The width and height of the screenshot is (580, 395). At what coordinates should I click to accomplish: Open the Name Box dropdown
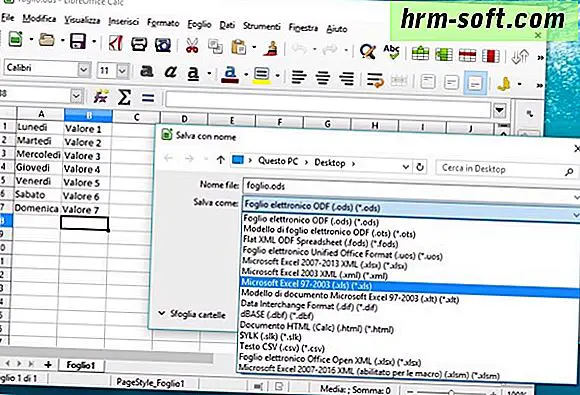tap(76, 96)
